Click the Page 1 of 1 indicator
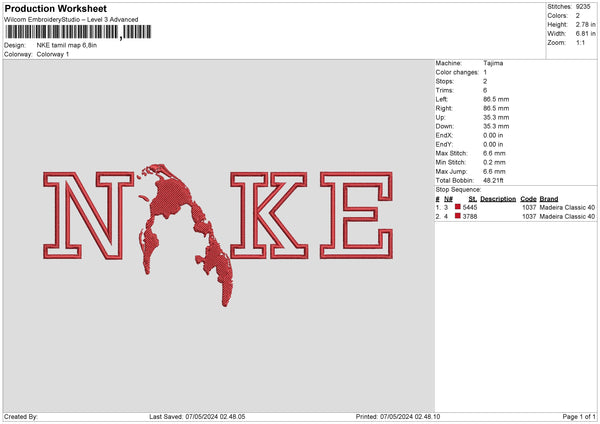 (579, 417)
